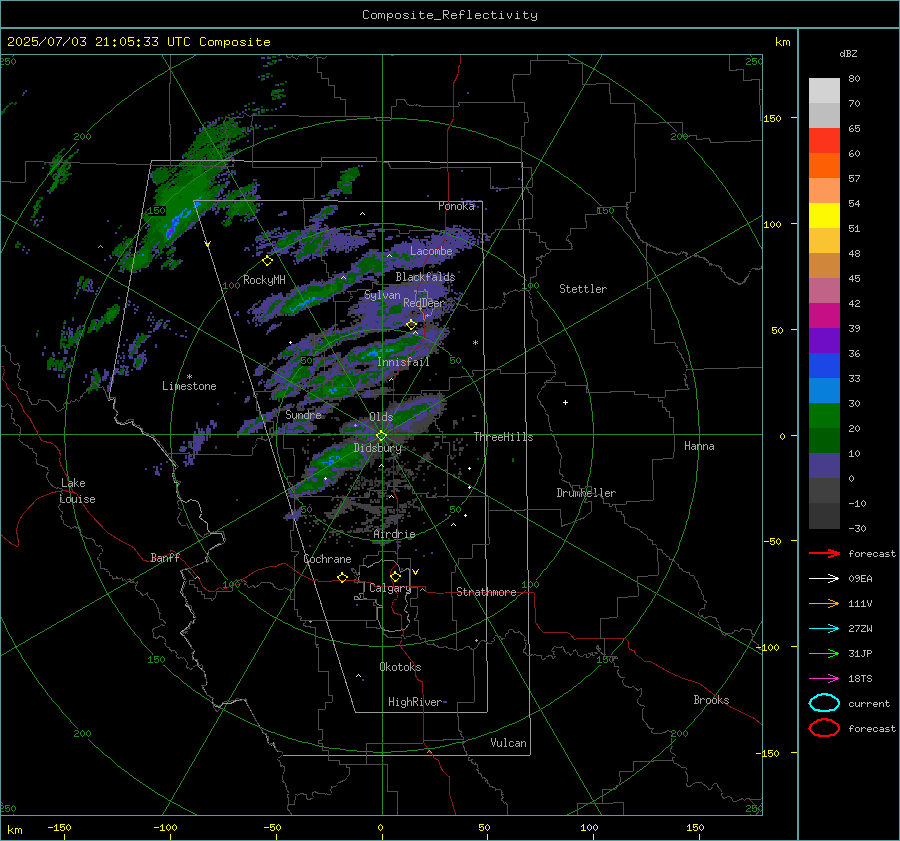The image size is (900, 841).
Task: Click the Stettler city label
Action: (583, 289)
